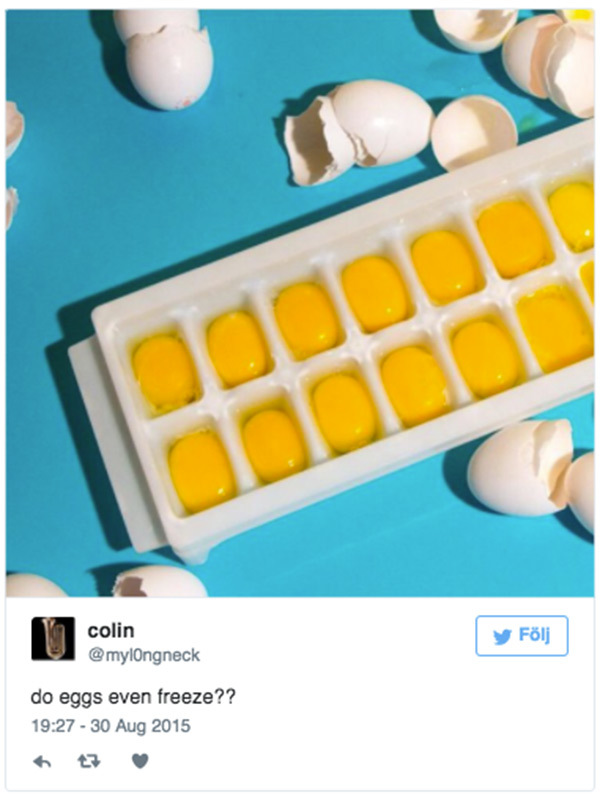Like the tweet with the heart icon

(140, 761)
